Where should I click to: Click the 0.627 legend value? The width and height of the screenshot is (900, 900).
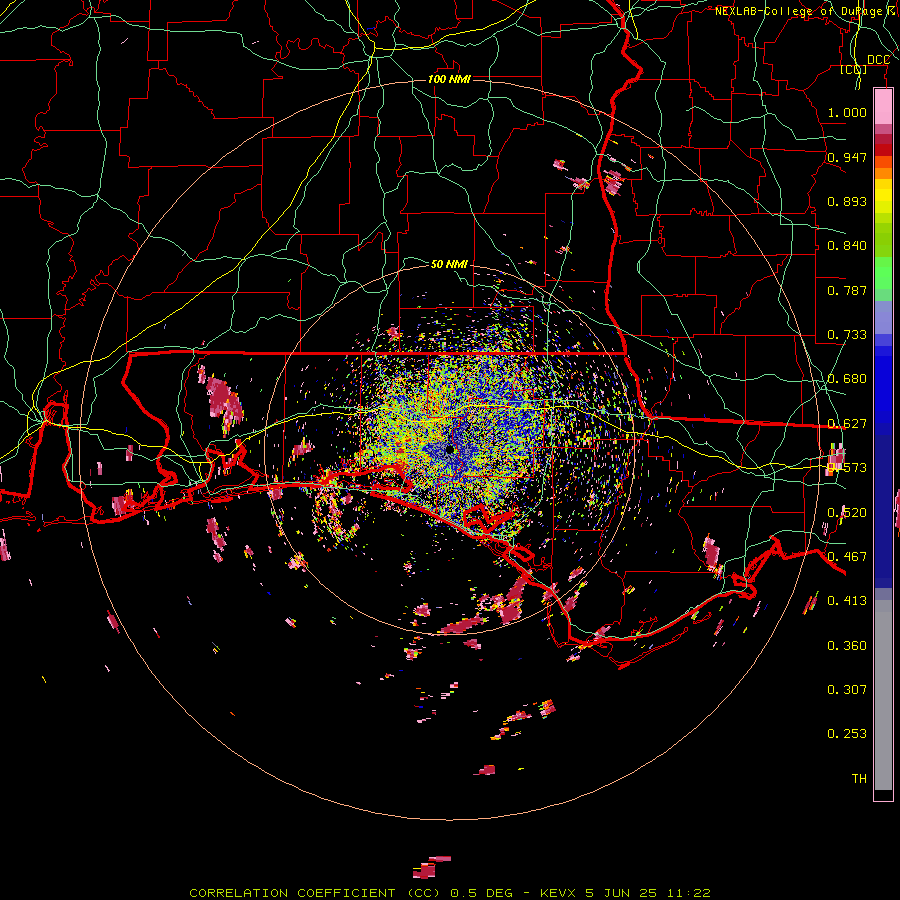pos(847,424)
